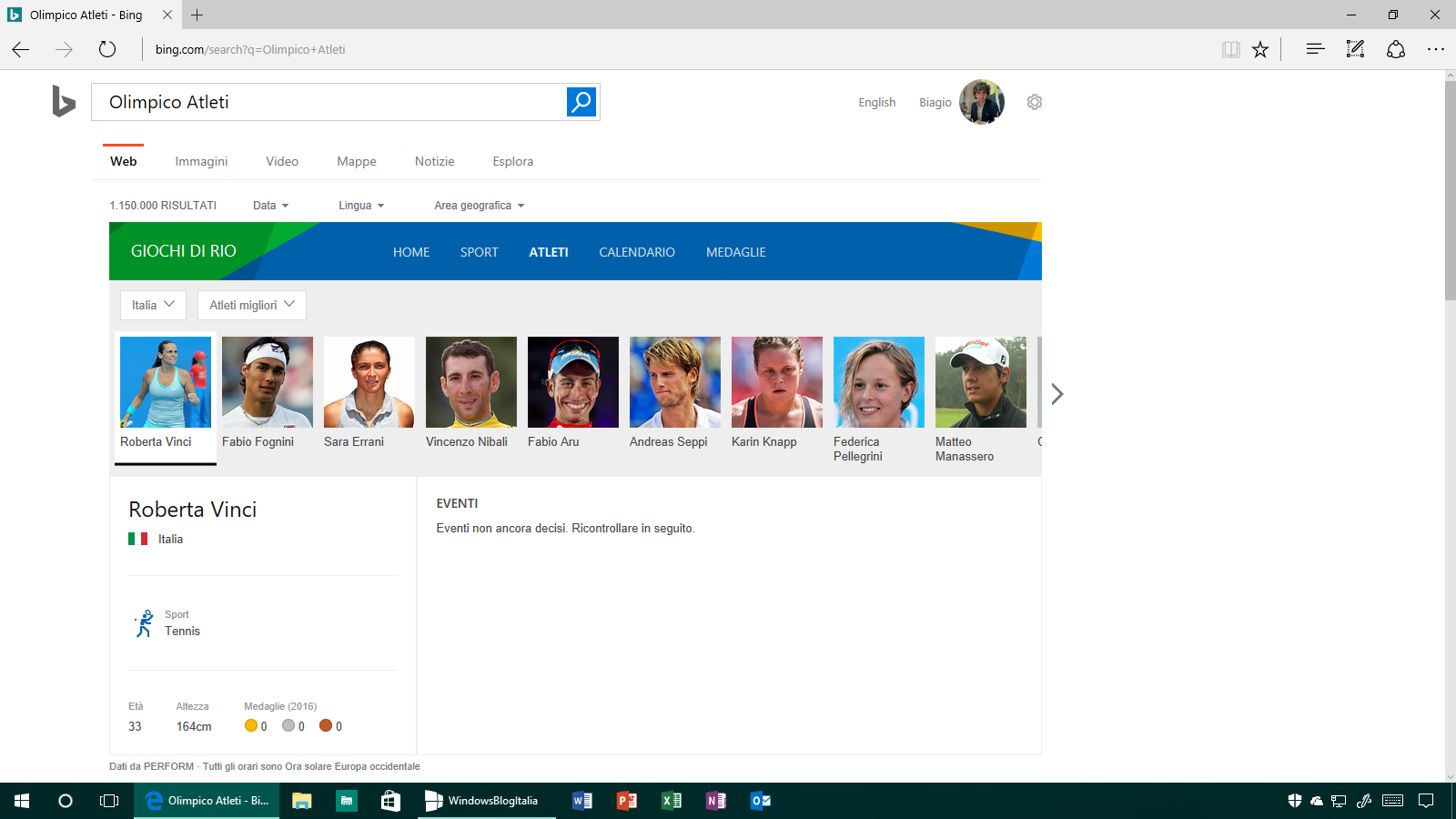Open Word from taskbar

tap(582, 801)
